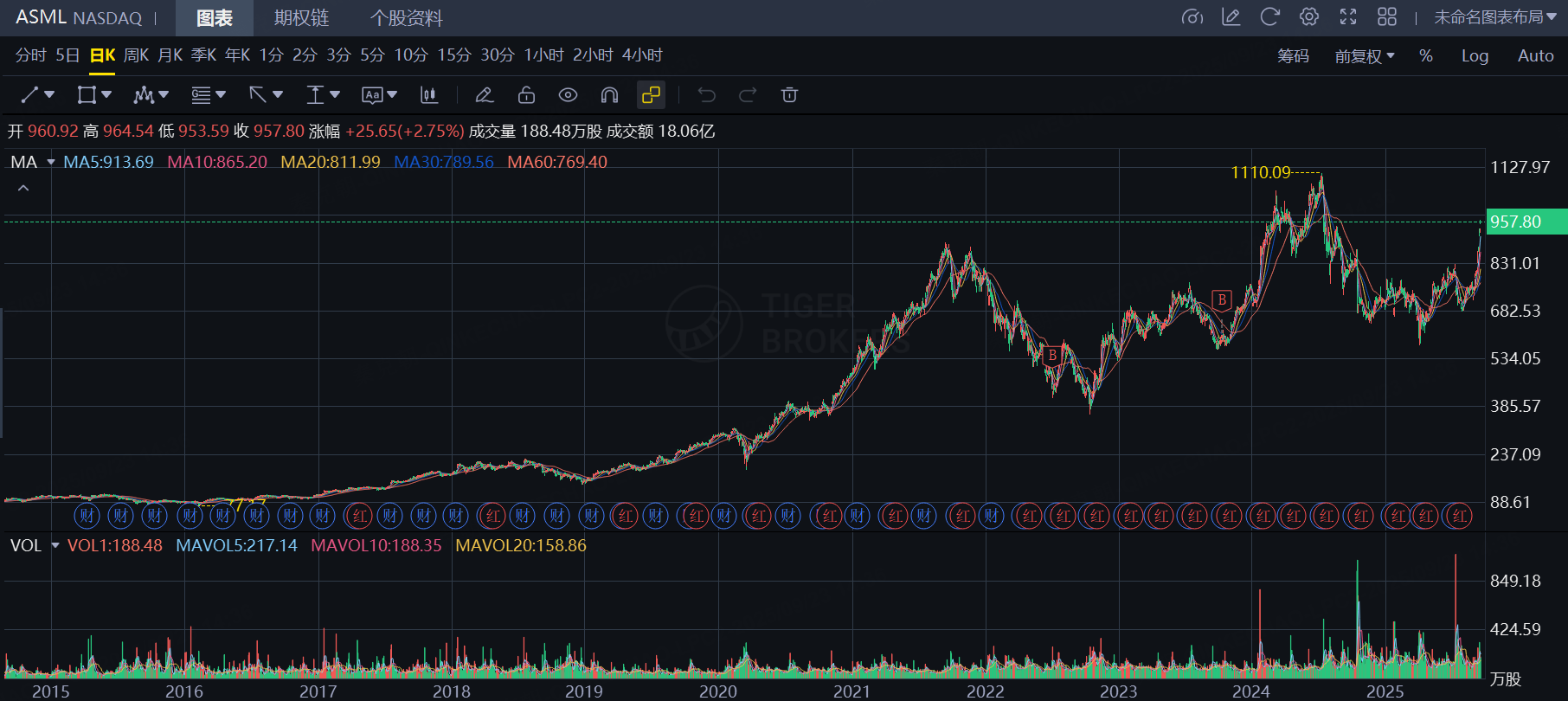Select the trend line drawing tool
1568x701 pixels.
pos(30,94)
